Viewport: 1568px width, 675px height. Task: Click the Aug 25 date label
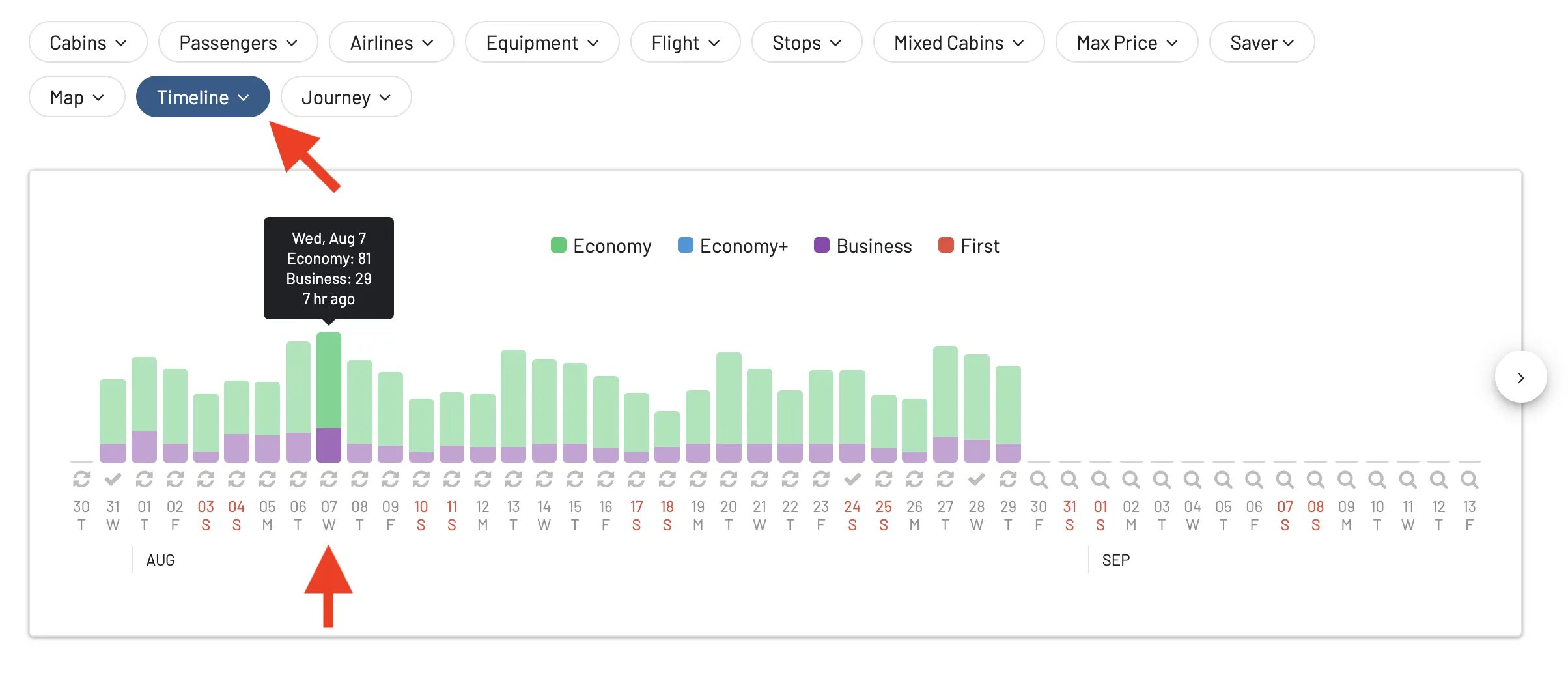[x=884, y=515]
